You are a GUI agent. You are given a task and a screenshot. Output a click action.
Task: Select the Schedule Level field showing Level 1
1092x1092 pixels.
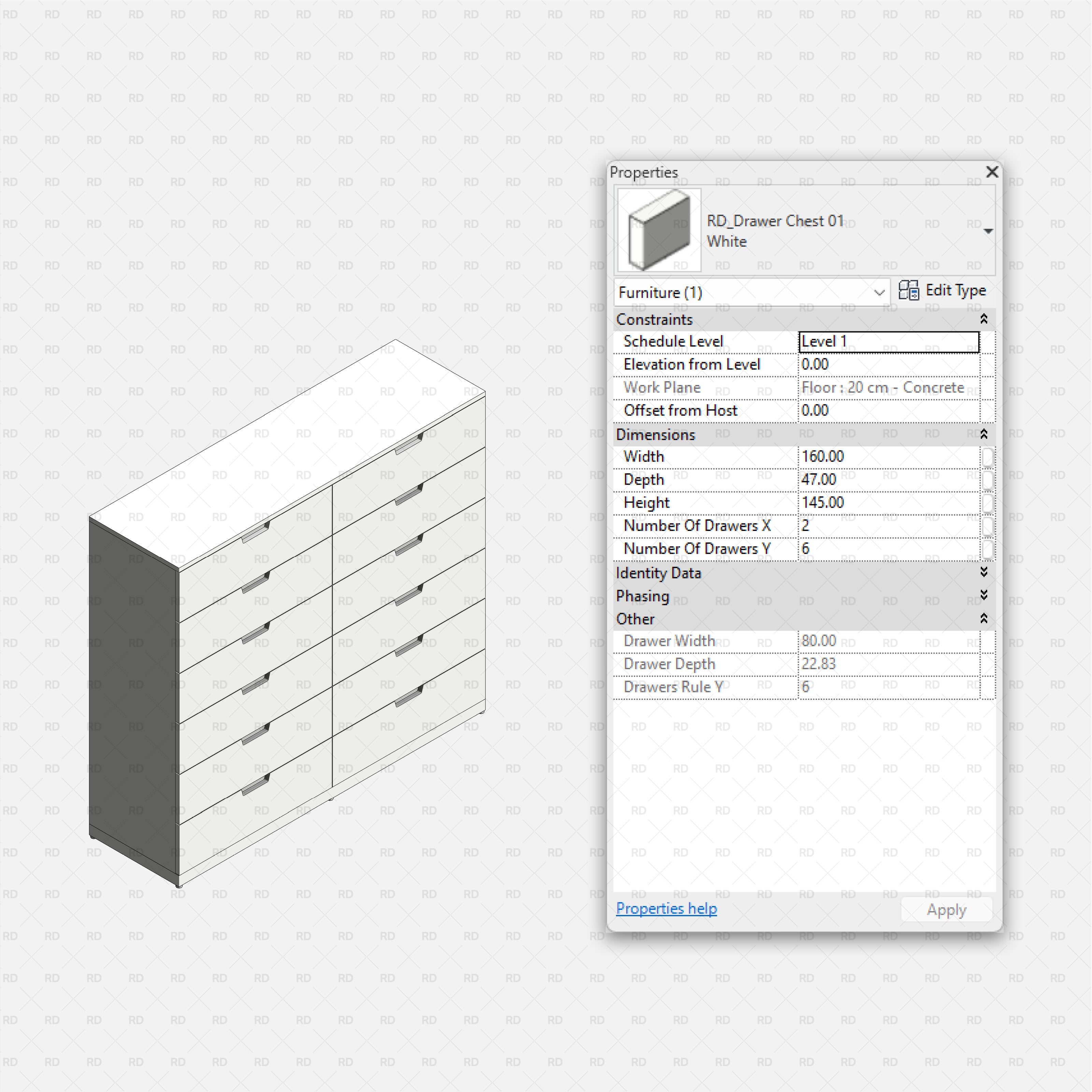pyautogui.click(x=887, y=341)
